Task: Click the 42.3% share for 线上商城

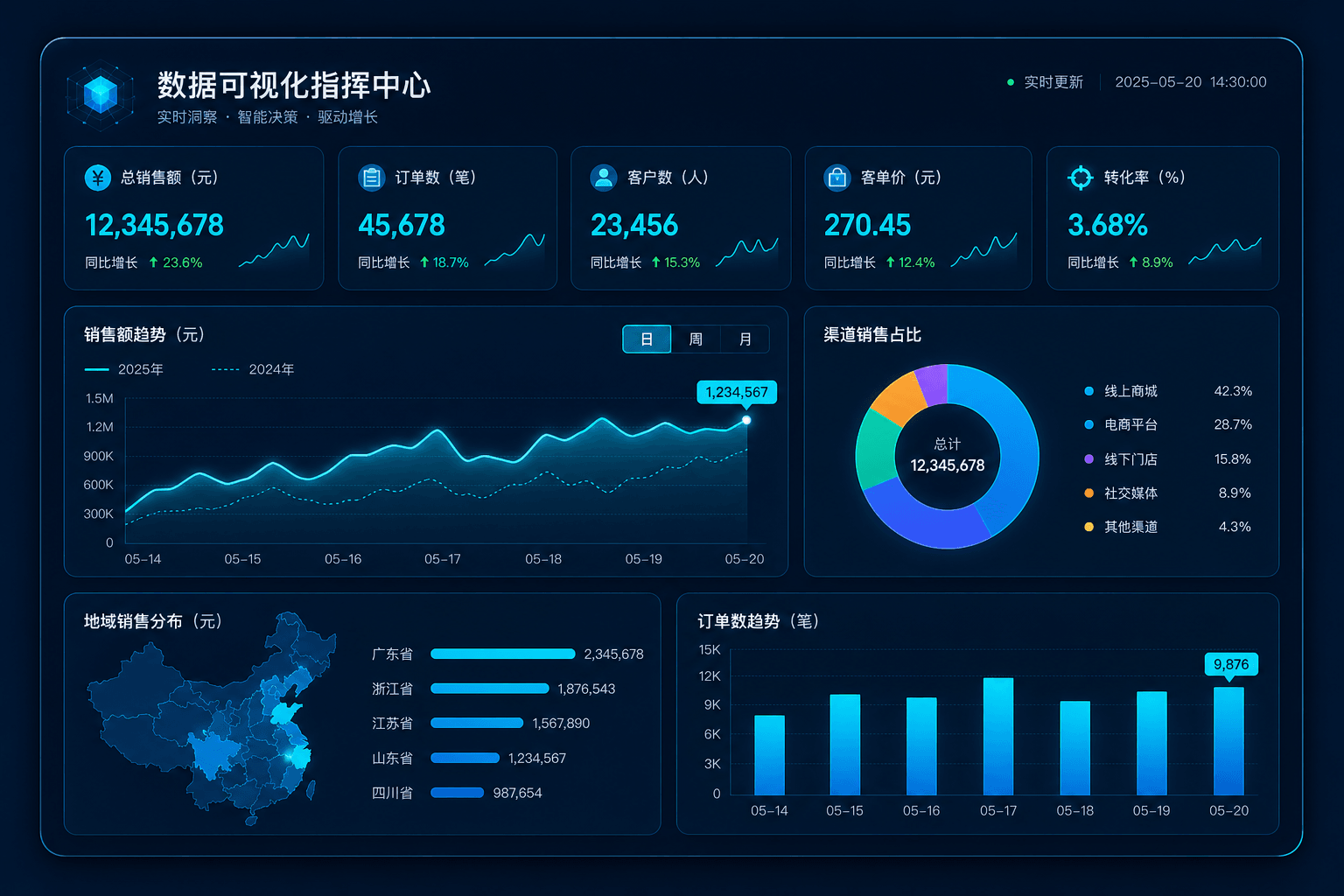Action: tap(1233, 391)
